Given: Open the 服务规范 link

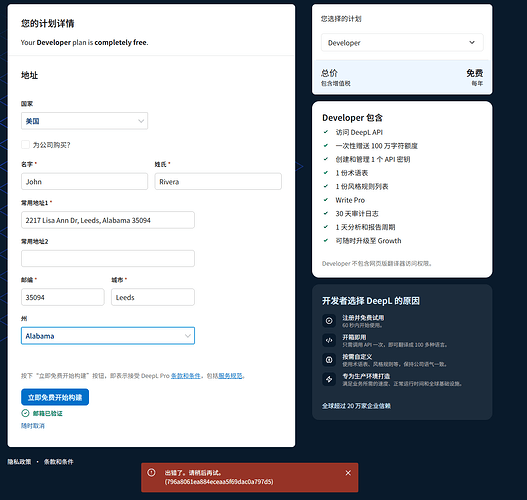Looking at the screenshot, I should (x=231, y=376).
